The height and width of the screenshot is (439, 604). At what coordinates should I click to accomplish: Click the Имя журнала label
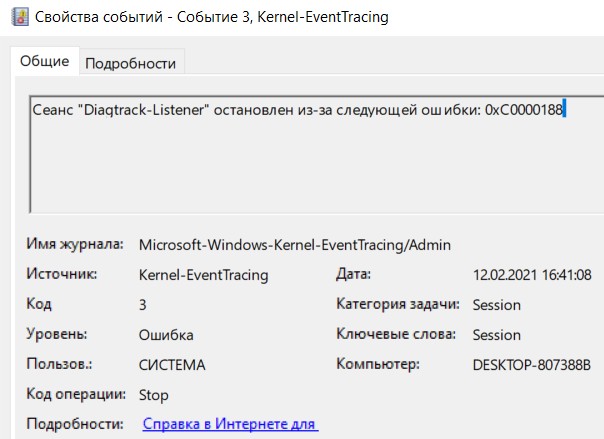click(x=75, y=244)
